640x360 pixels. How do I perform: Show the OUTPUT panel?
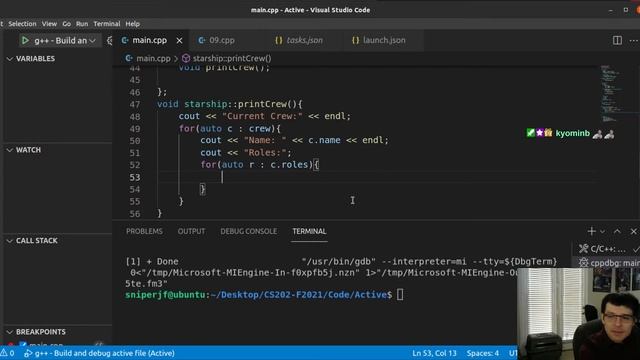coord(191,231)
